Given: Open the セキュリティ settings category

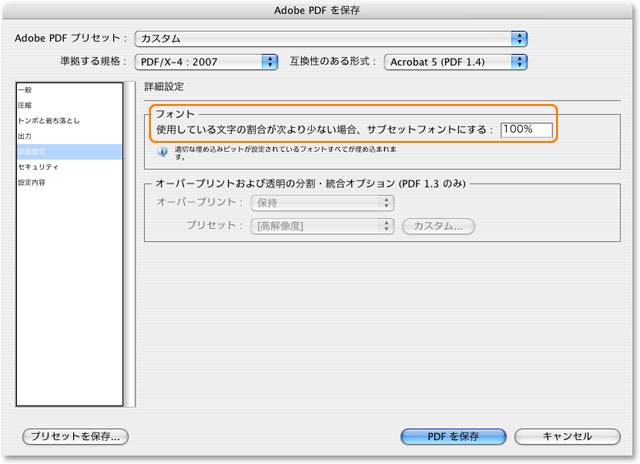Looking at the screenshot, I should (35, 167).
